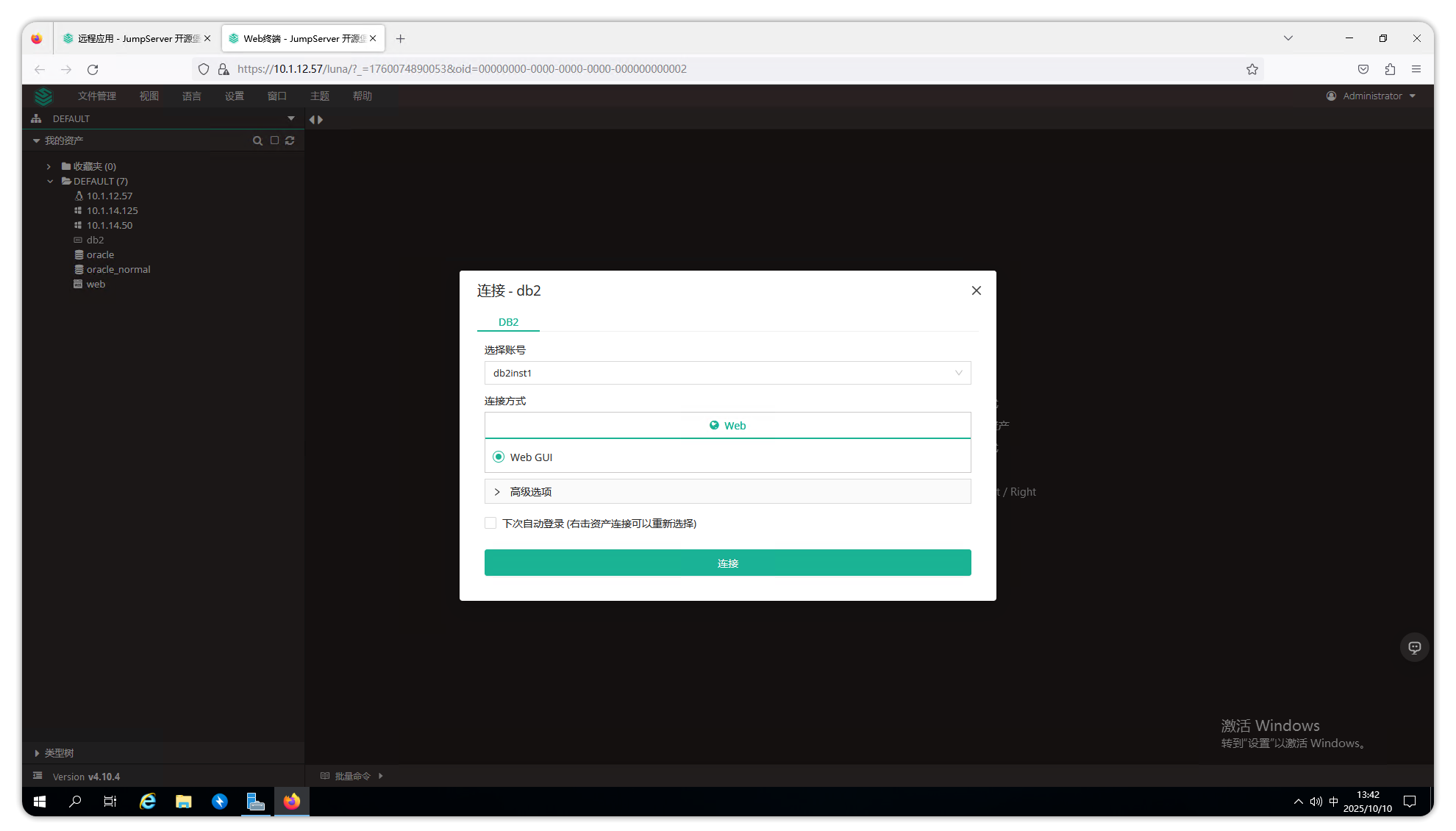Bookmark page with the star icon
The height and width of the screenshot is (831, 1456).
[1252, 69]
